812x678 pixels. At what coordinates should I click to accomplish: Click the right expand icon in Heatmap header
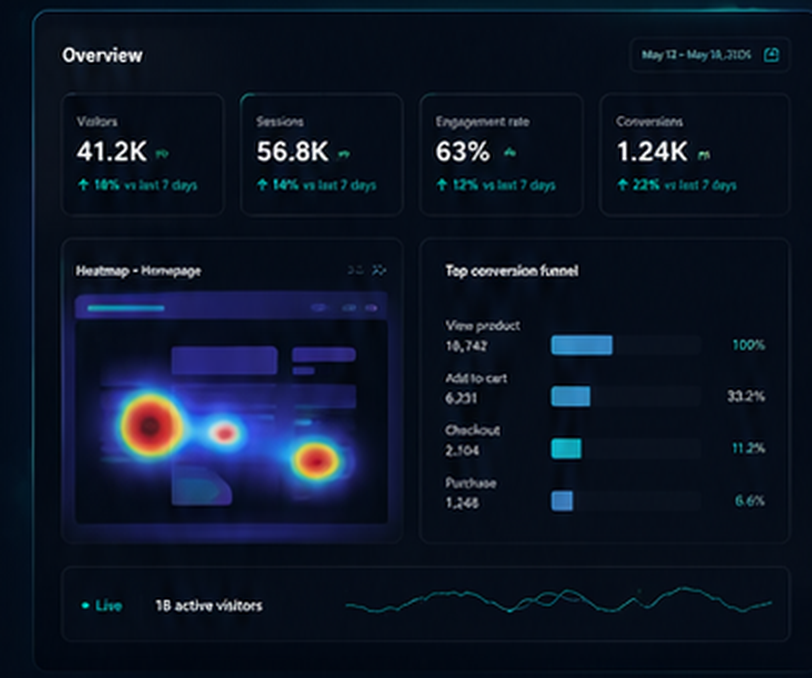point(379,270)
